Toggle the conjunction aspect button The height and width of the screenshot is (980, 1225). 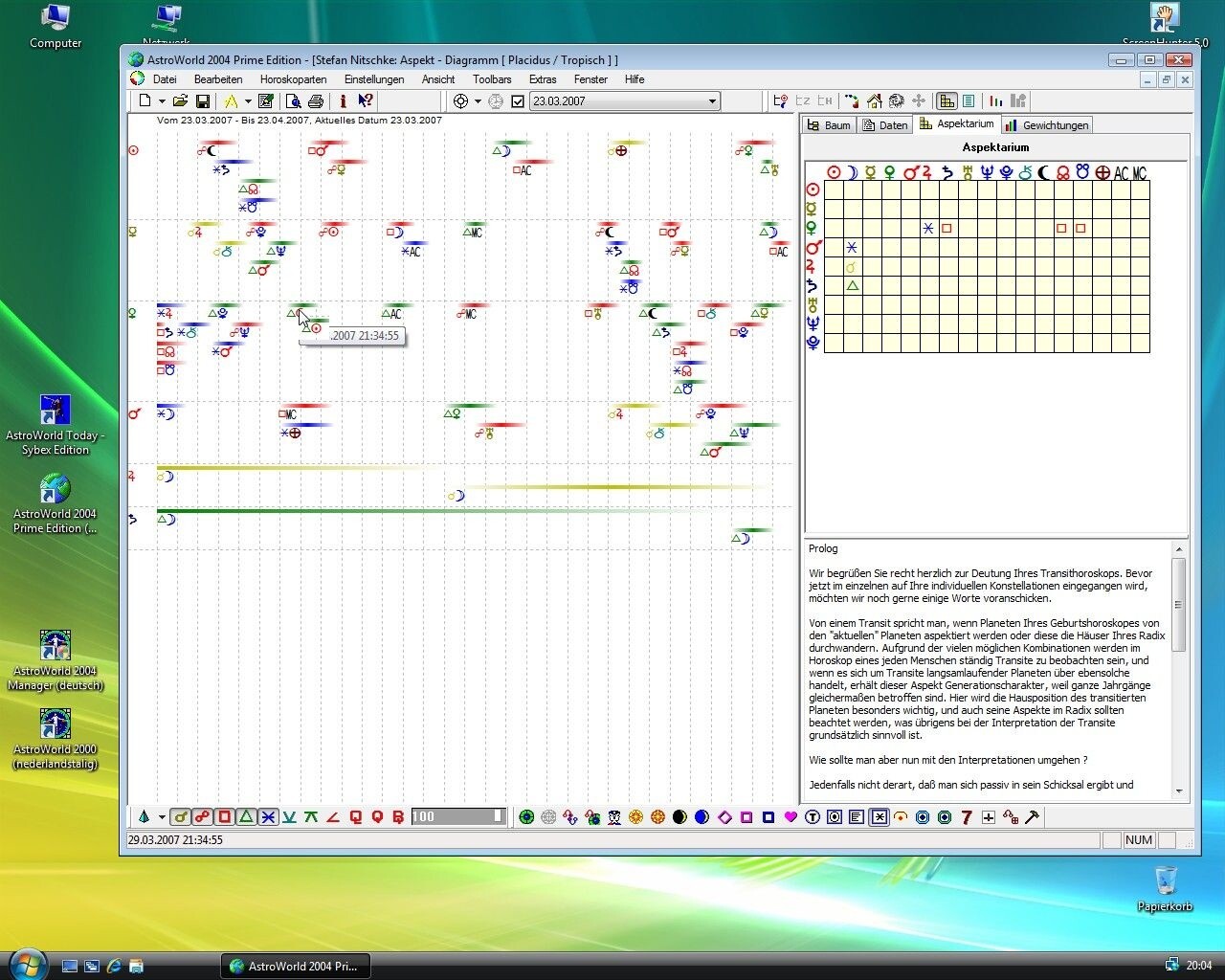pos(180,816)
